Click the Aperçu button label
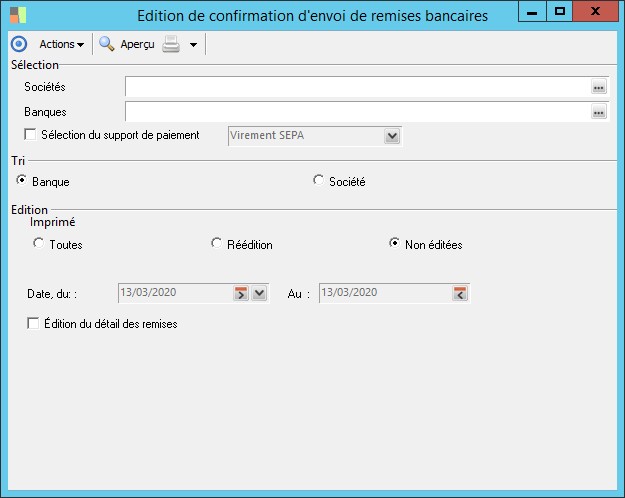625x498 pixels. 137,45
